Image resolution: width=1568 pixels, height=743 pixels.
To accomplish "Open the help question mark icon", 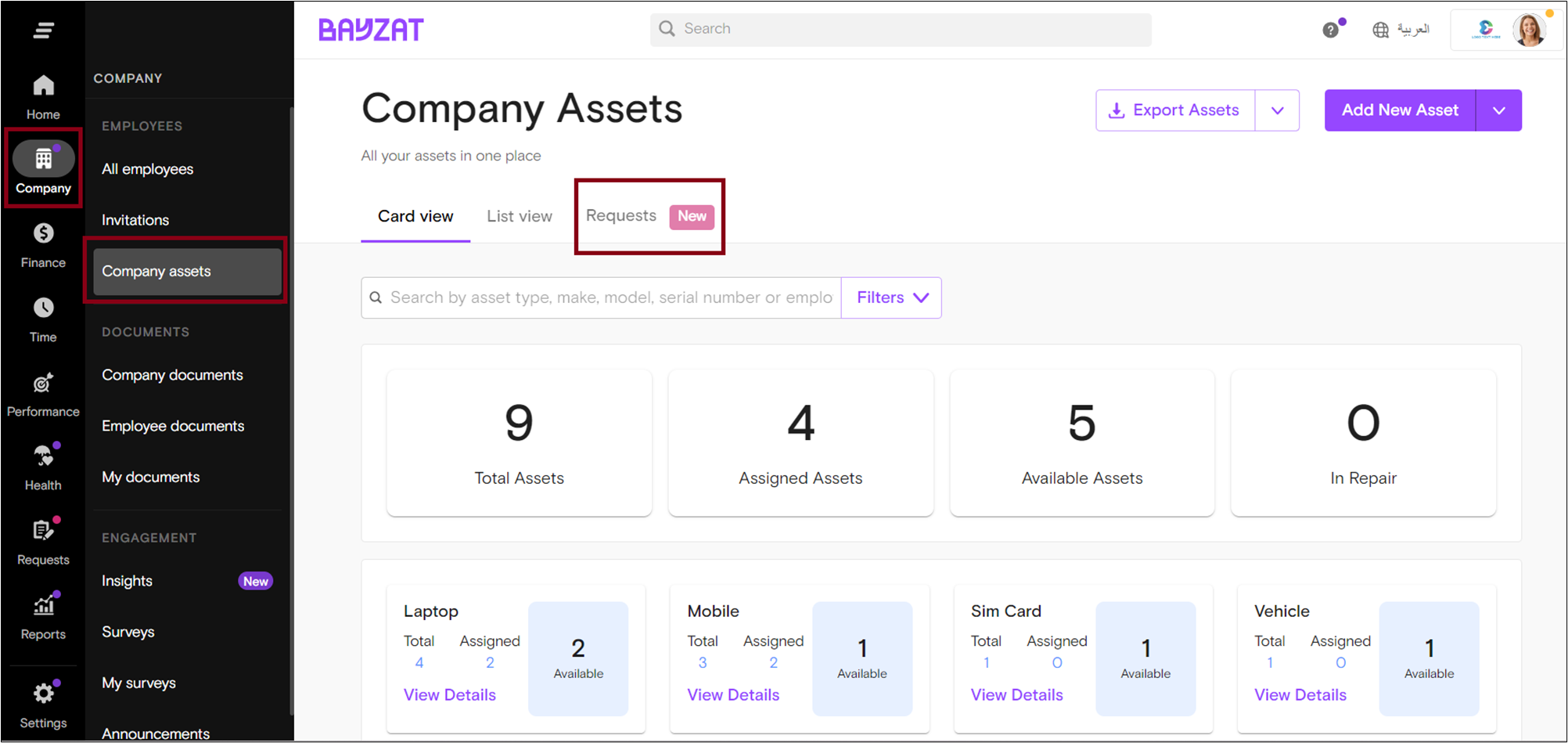I will pos(1332,29).
